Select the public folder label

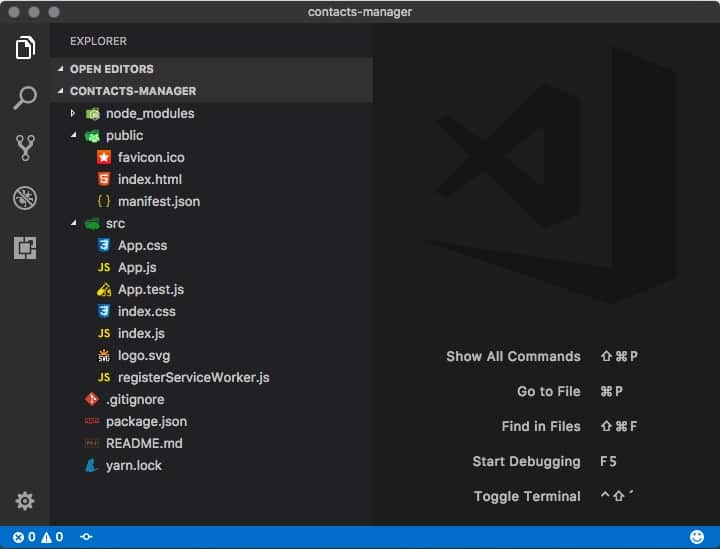coord(124,135)
